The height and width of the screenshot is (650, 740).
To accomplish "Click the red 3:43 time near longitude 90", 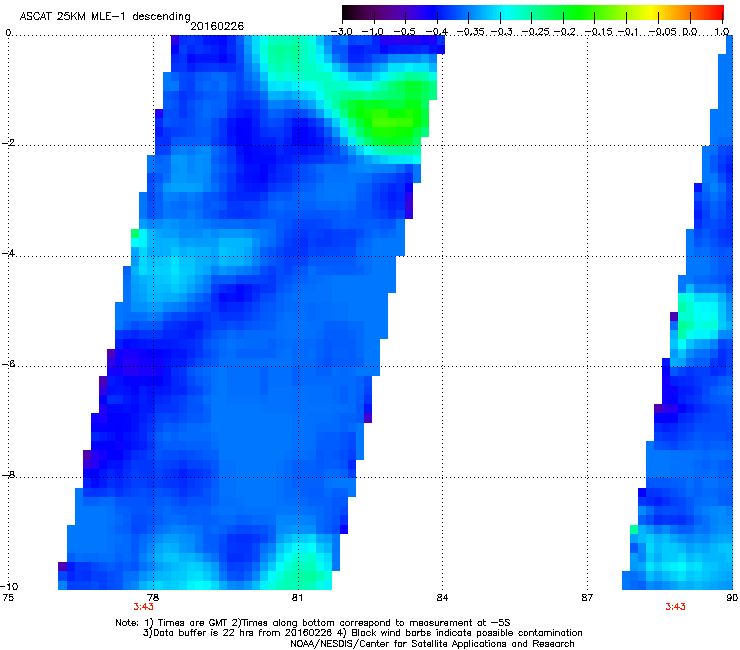I will coord(675,607).
